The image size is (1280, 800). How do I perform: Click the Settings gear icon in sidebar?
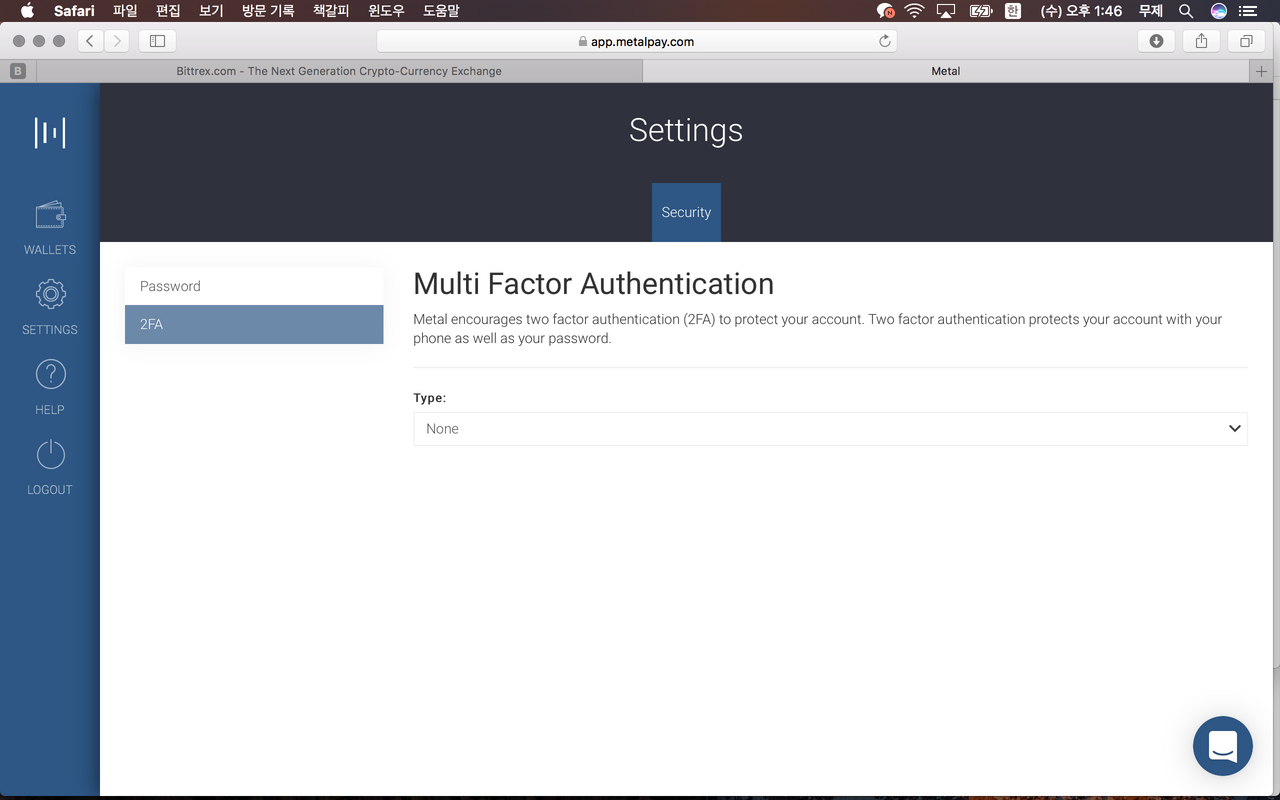[50, 295]
